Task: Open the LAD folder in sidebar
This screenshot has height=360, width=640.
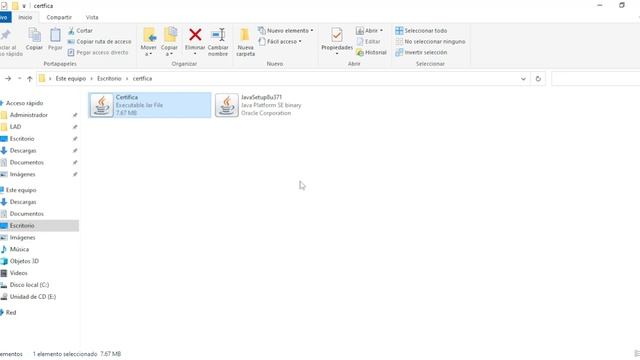Action: click(16, 127)
